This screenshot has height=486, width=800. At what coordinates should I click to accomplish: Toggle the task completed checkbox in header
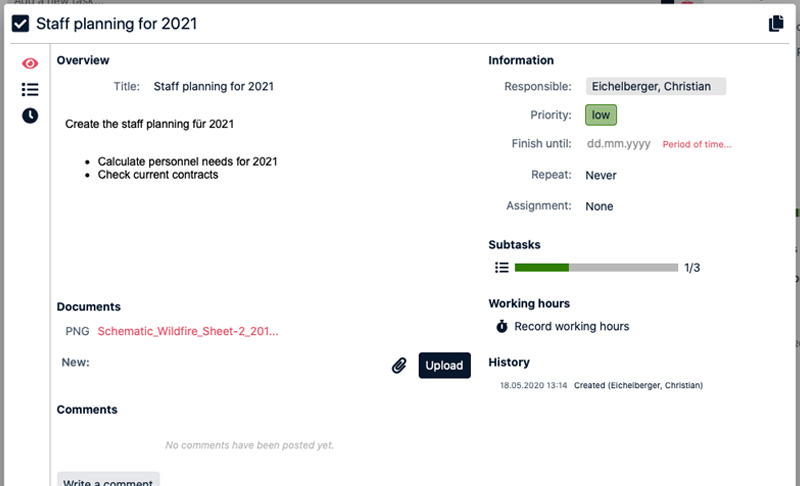(x=20, y=24)
